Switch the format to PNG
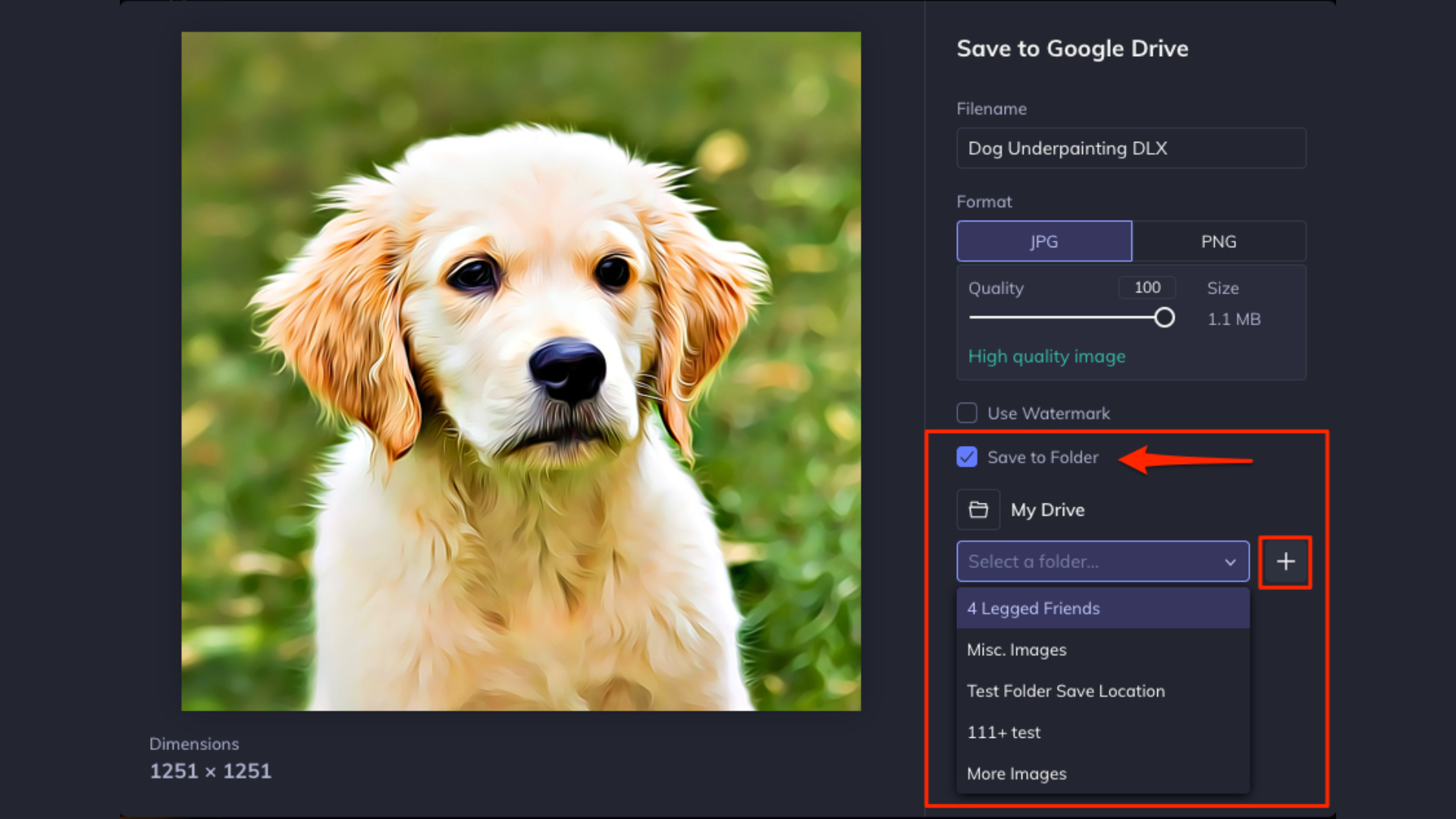 tap(1219, 241)
